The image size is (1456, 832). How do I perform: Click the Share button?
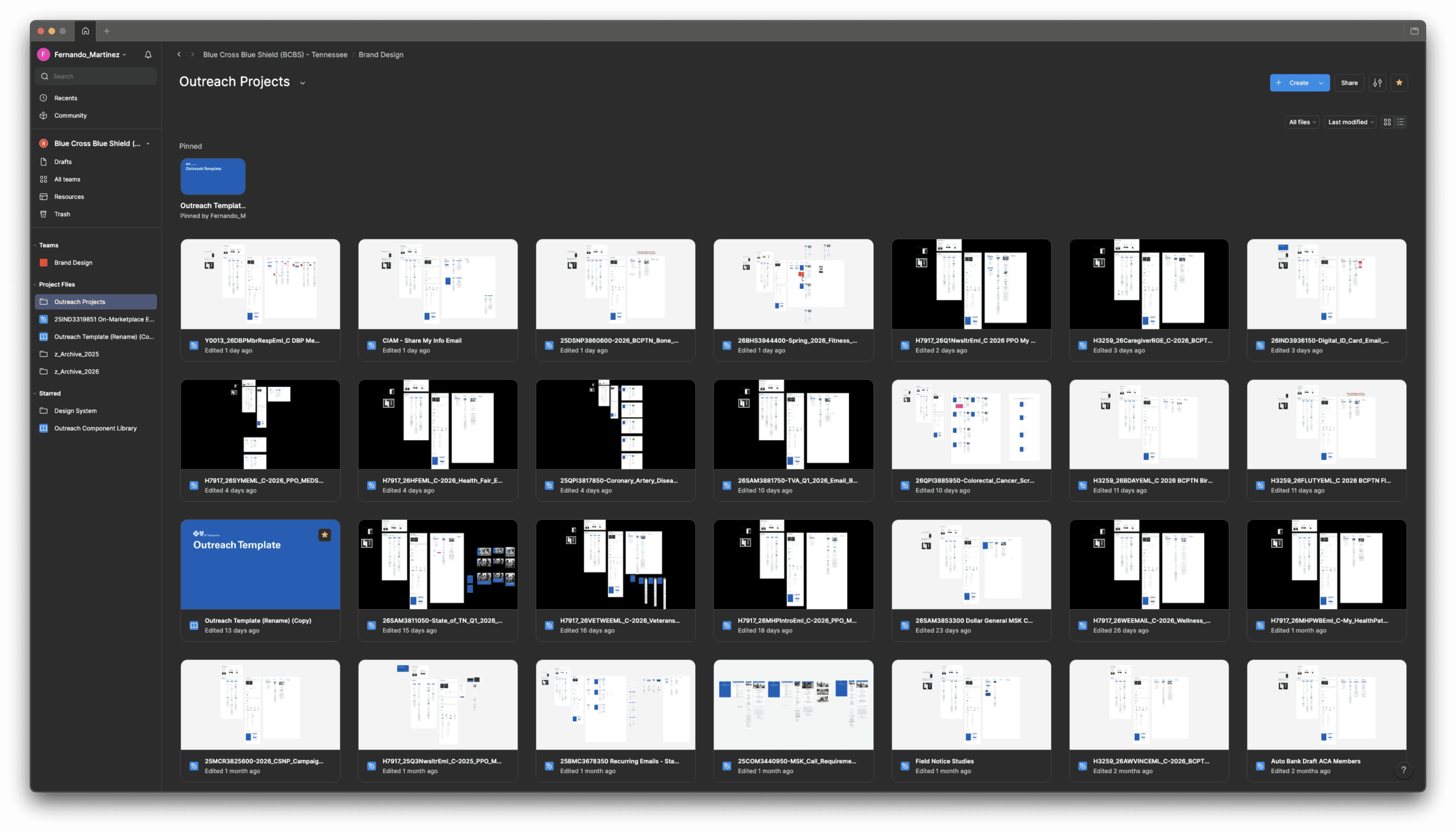(x=1349, y=83)
